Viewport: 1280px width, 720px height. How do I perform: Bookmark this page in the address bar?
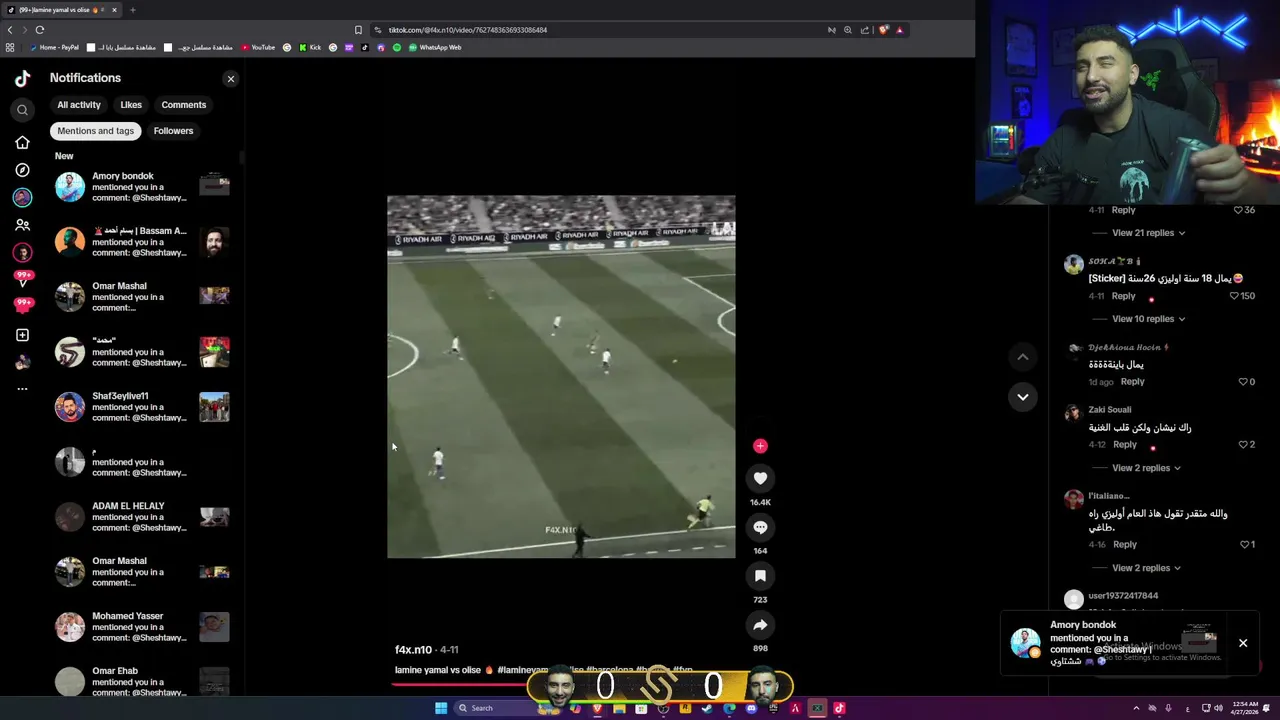pyautogui.click(x=358, y=30)
